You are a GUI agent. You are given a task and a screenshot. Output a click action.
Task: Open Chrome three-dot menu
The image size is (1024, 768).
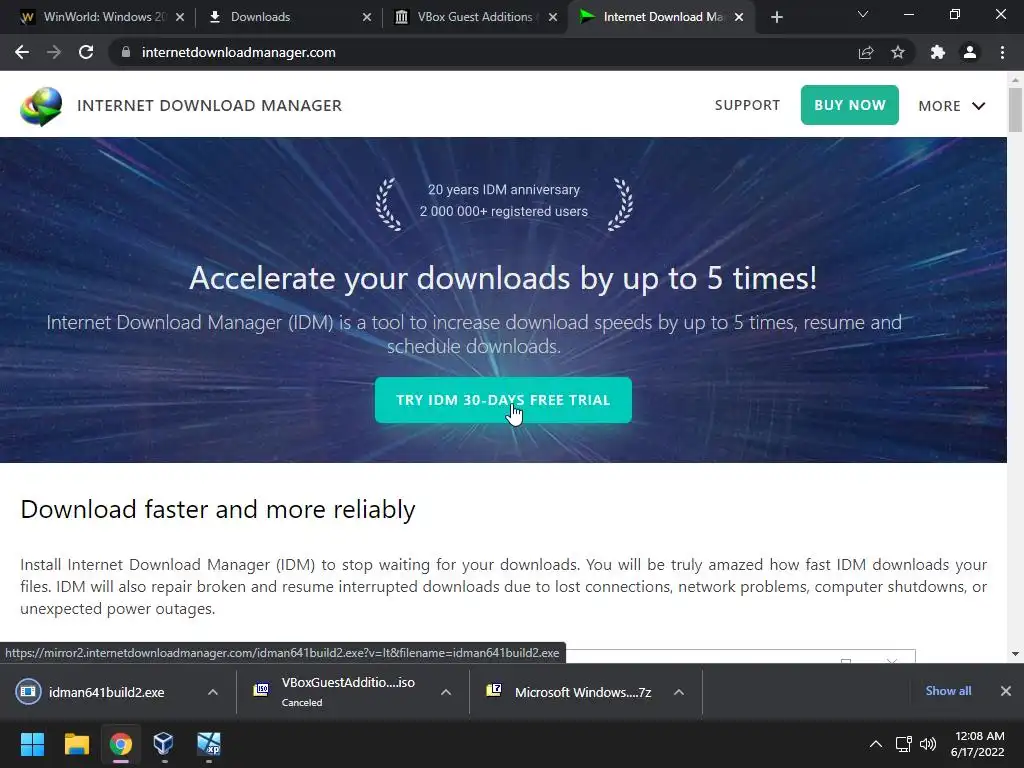point(1002,52)
